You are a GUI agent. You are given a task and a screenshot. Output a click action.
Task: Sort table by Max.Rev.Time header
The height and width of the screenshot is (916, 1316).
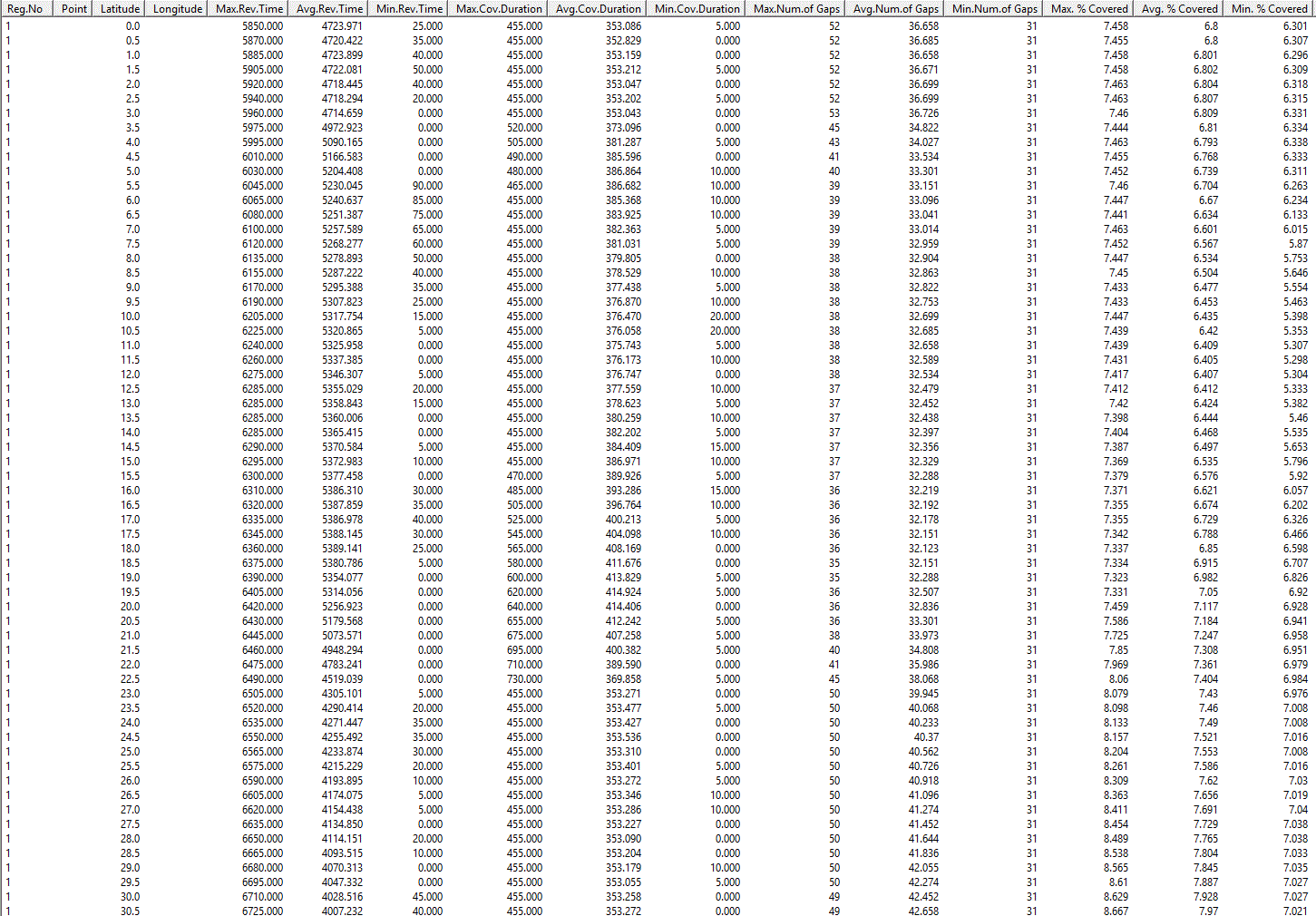point(249,8)
